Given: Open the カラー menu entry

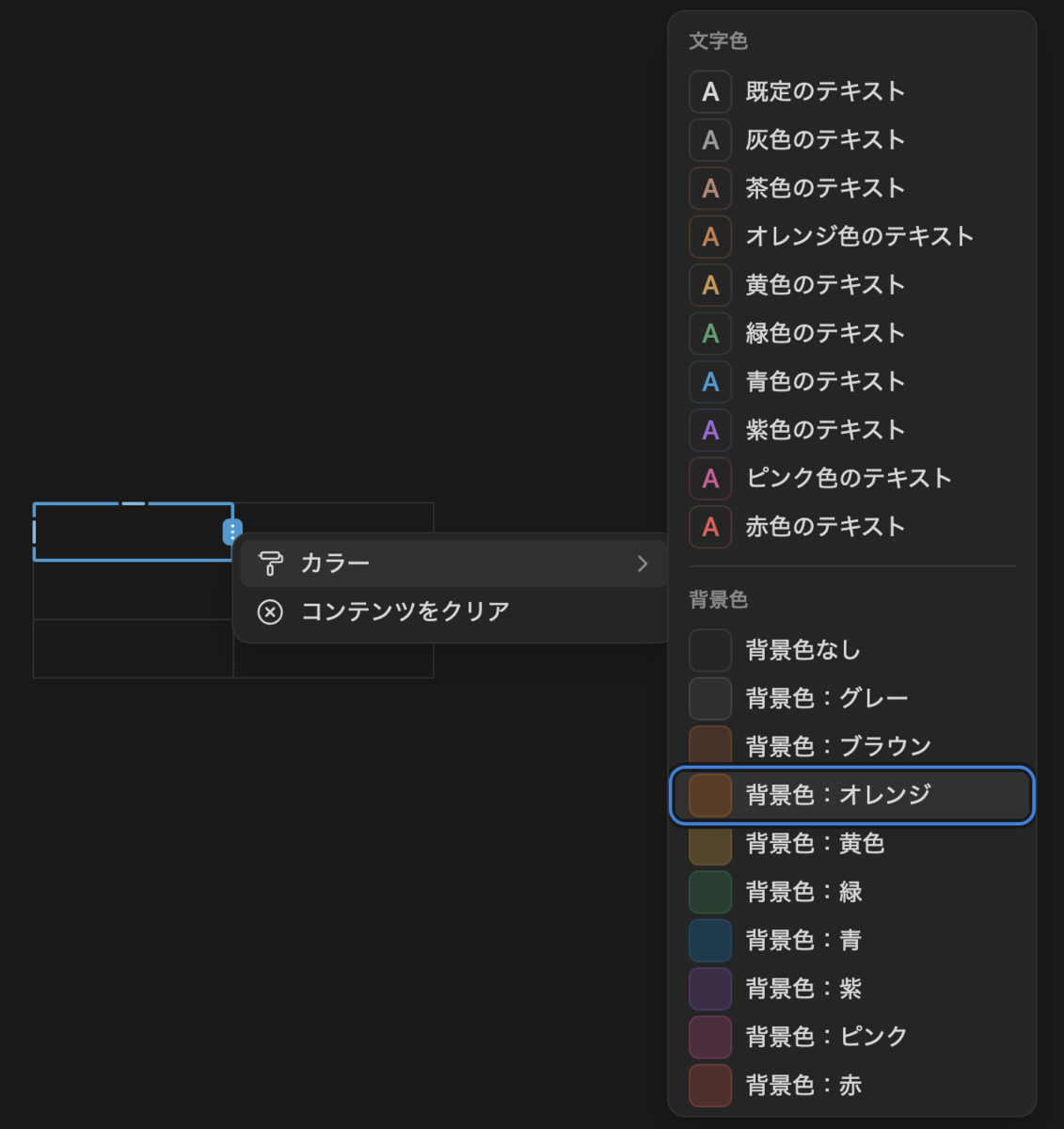Looking at the screenshot, I should click(x=453, y=564).
